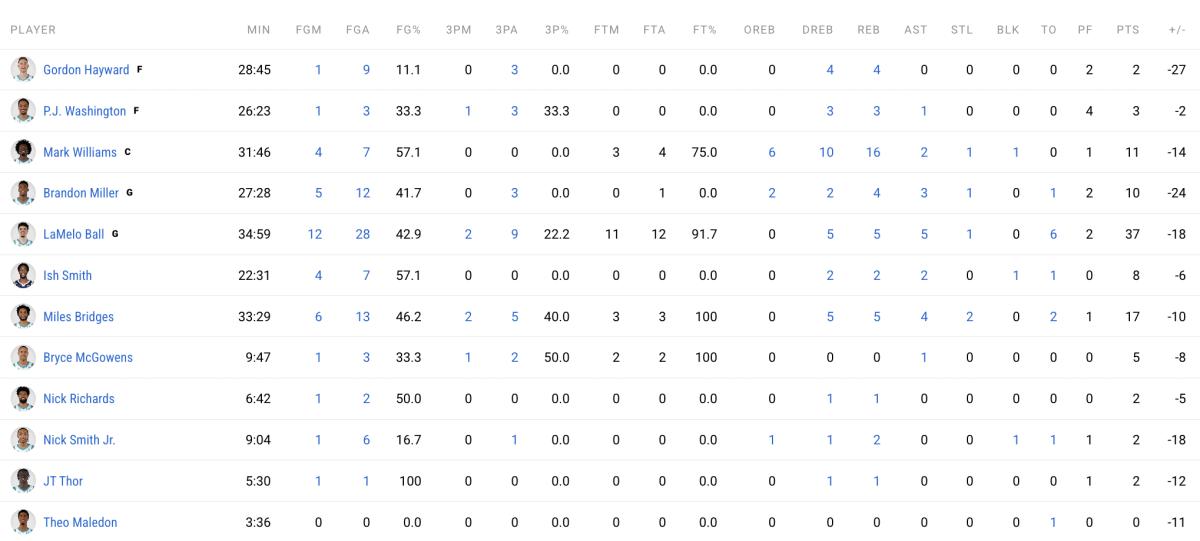1200x541 pixels.
Task: Open Nick Smith Jr. profile link
Action: click(x=79, y=440)
